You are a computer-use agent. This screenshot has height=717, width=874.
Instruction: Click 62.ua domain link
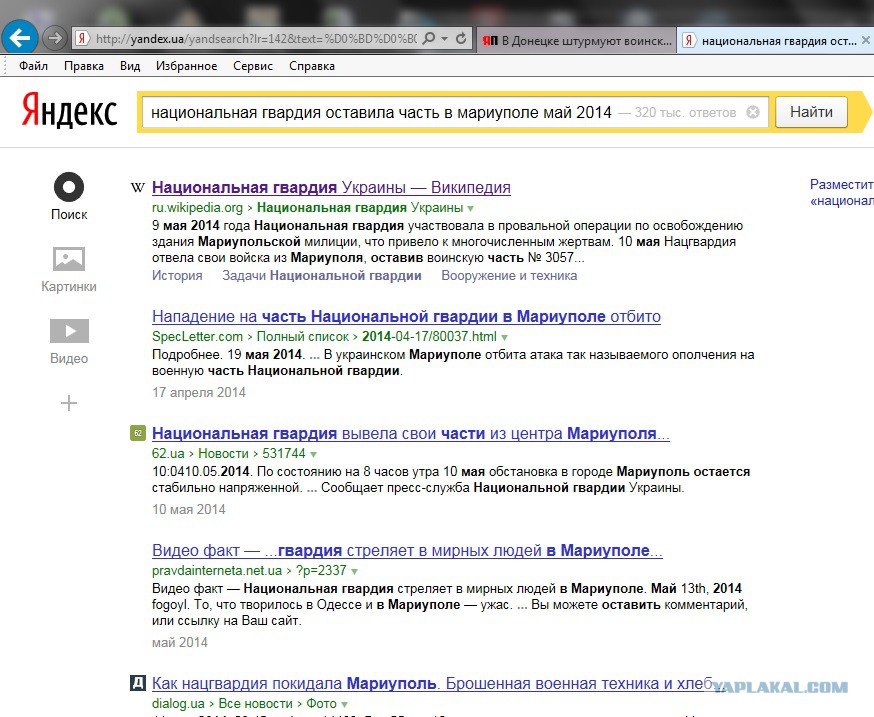coord(168,454)
